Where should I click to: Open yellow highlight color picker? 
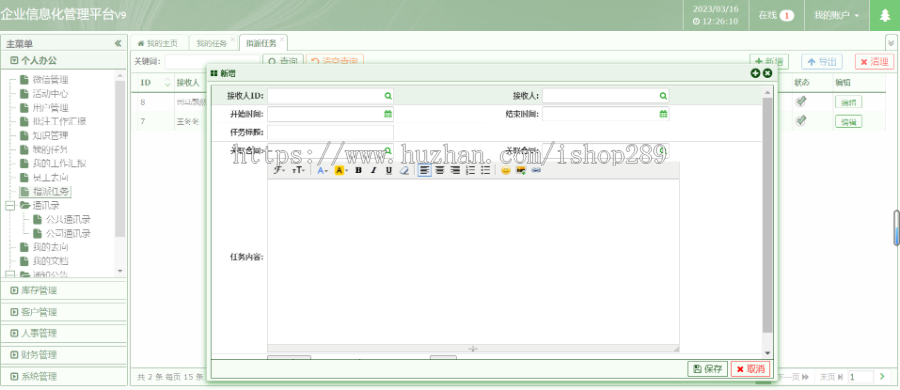tap(341, 170)
